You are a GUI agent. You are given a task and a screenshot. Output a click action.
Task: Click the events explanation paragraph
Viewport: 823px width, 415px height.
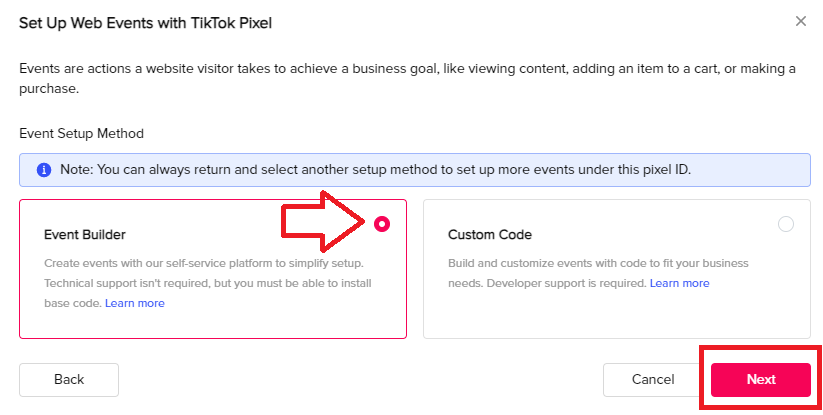pyautogui.click(x=407, y=79)
